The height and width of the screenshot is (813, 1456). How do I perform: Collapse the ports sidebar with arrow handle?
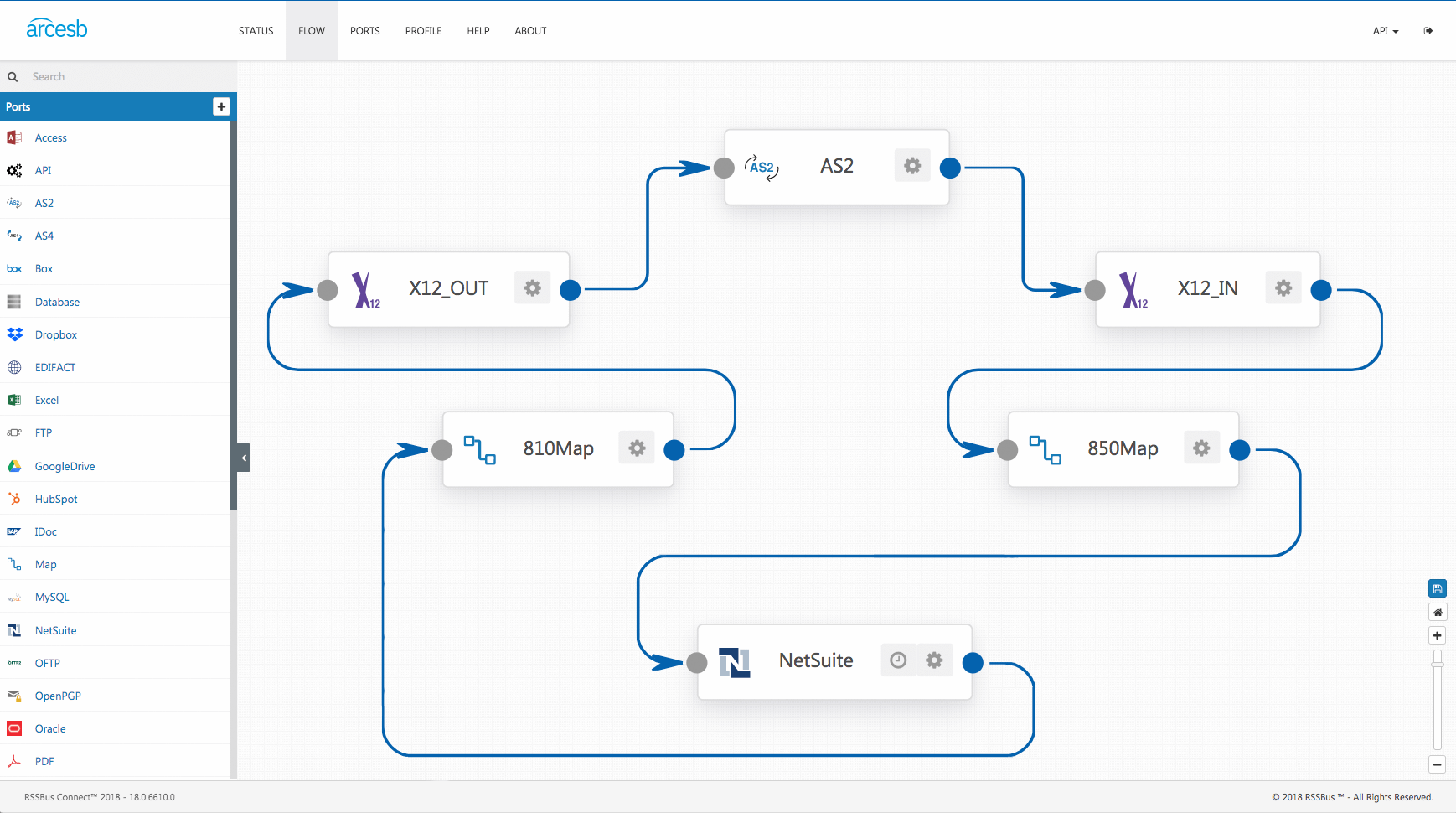click(244, 458)
